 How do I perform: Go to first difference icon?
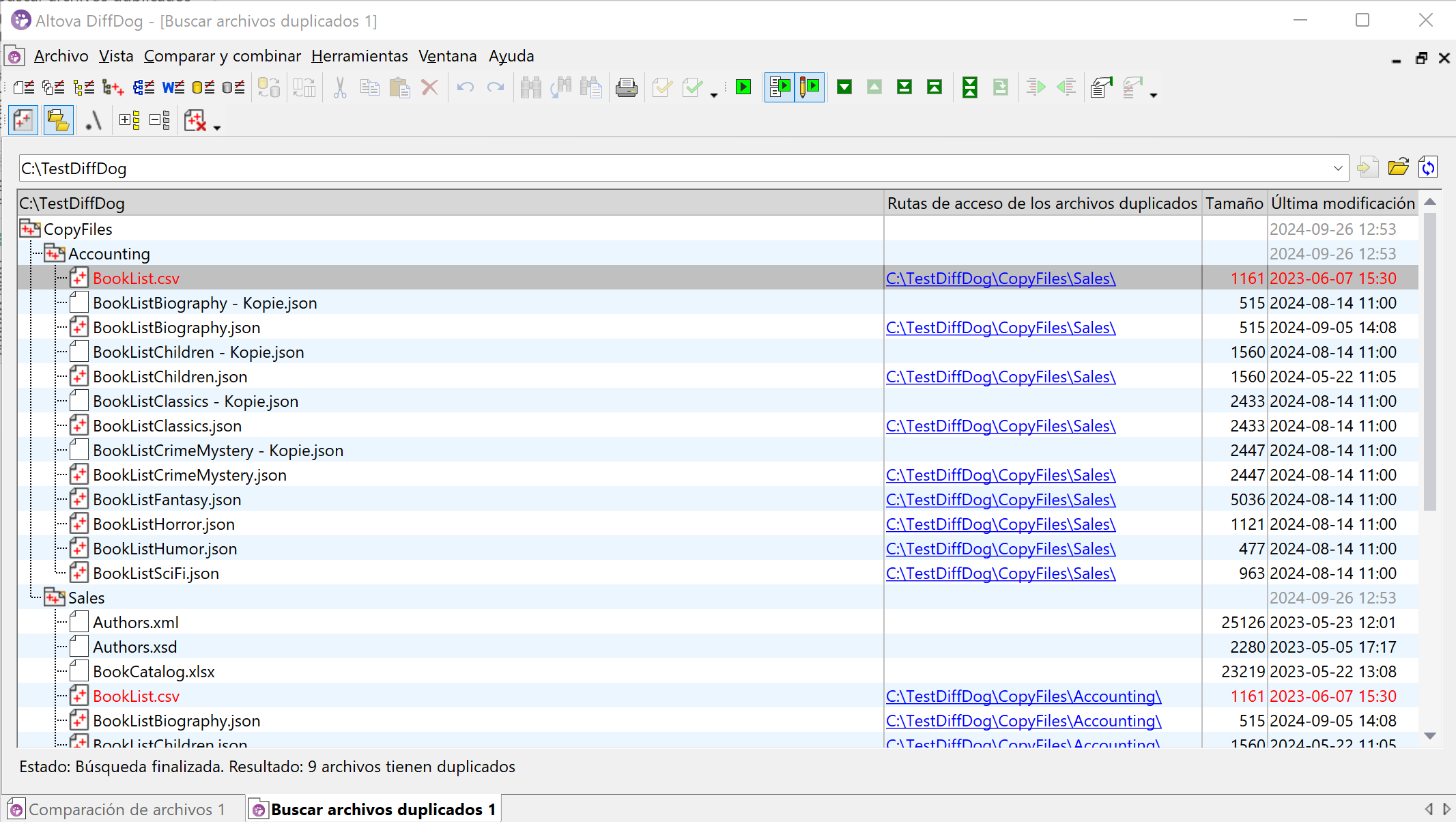point(934,87)
